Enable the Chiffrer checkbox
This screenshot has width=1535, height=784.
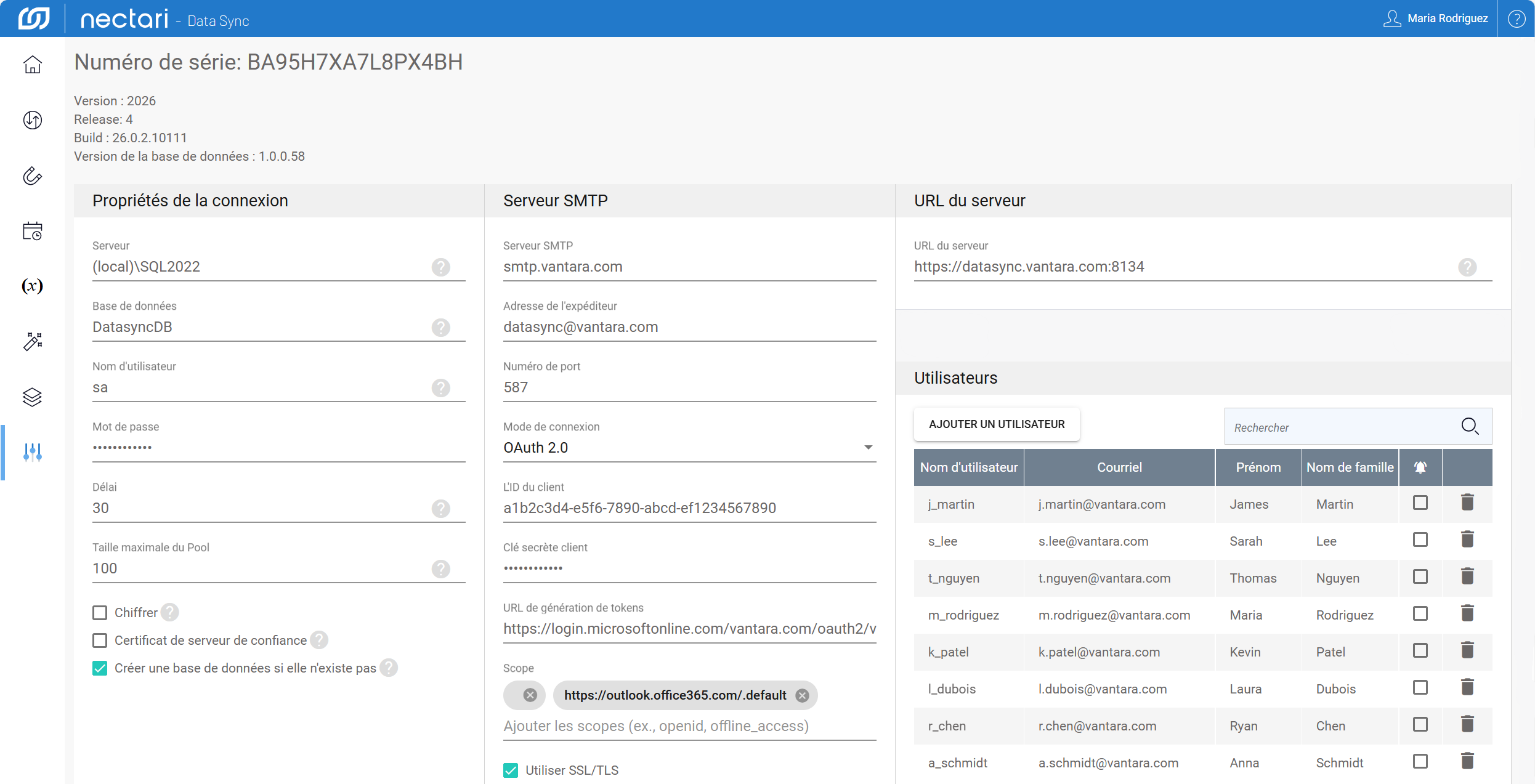[x=100, y=613]
